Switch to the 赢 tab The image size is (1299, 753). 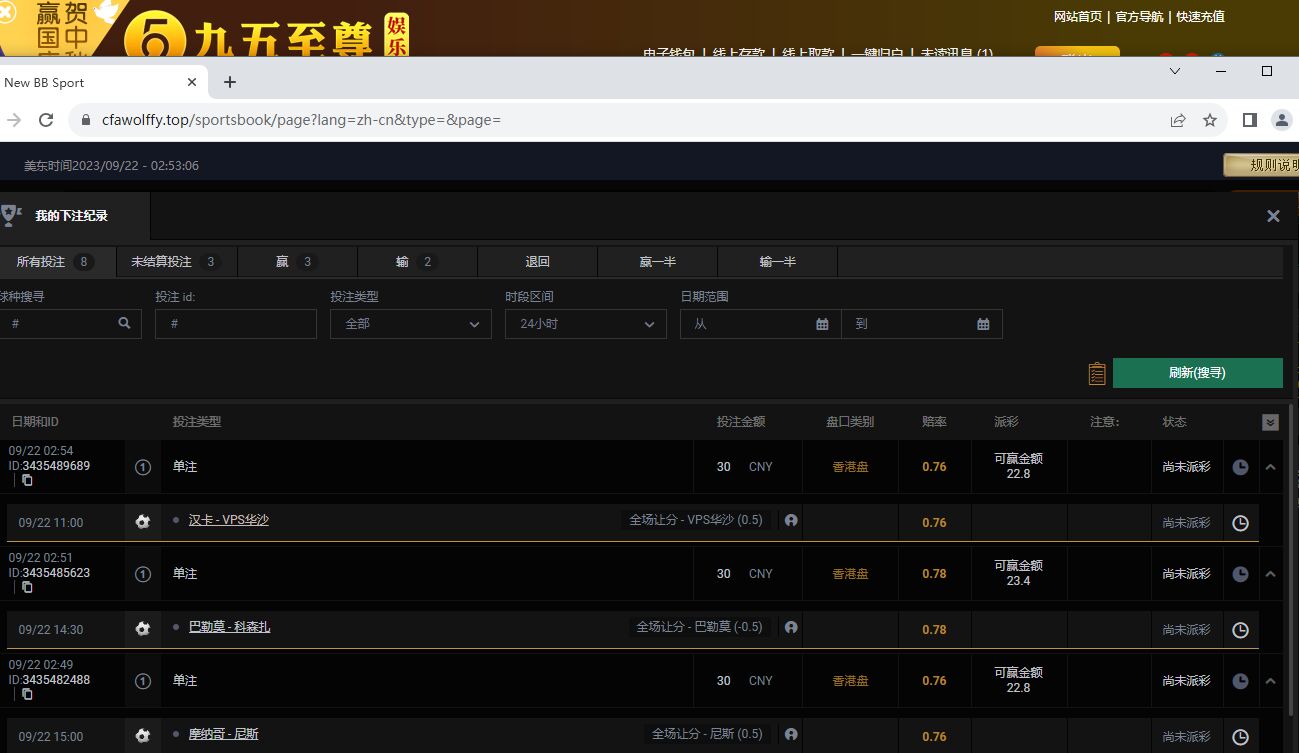296,262
